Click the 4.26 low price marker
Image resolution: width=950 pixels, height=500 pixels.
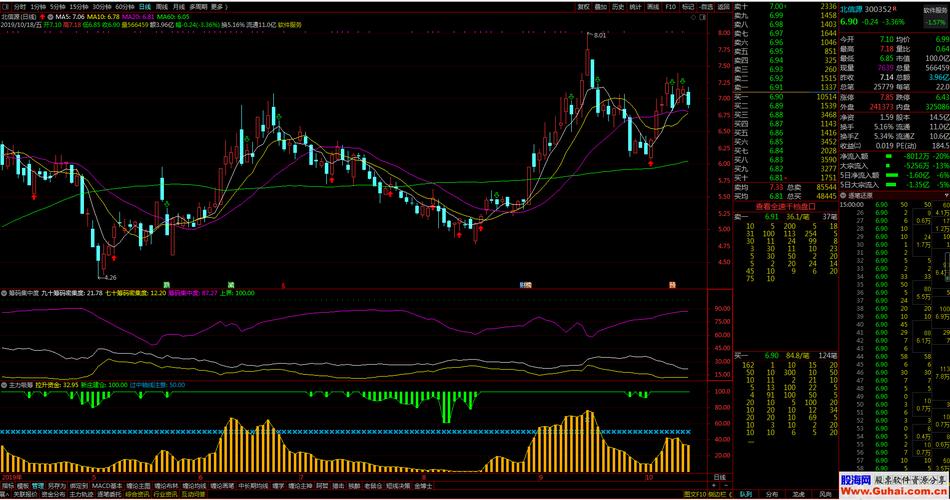pos(110,278)
